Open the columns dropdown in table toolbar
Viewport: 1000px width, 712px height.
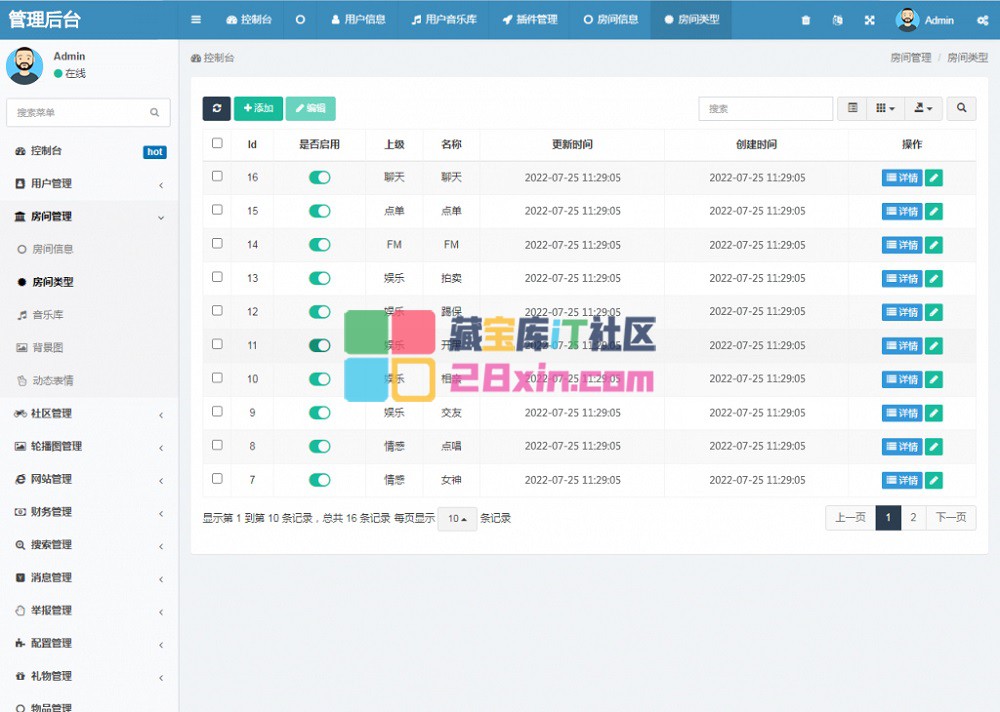coord(885,108)
